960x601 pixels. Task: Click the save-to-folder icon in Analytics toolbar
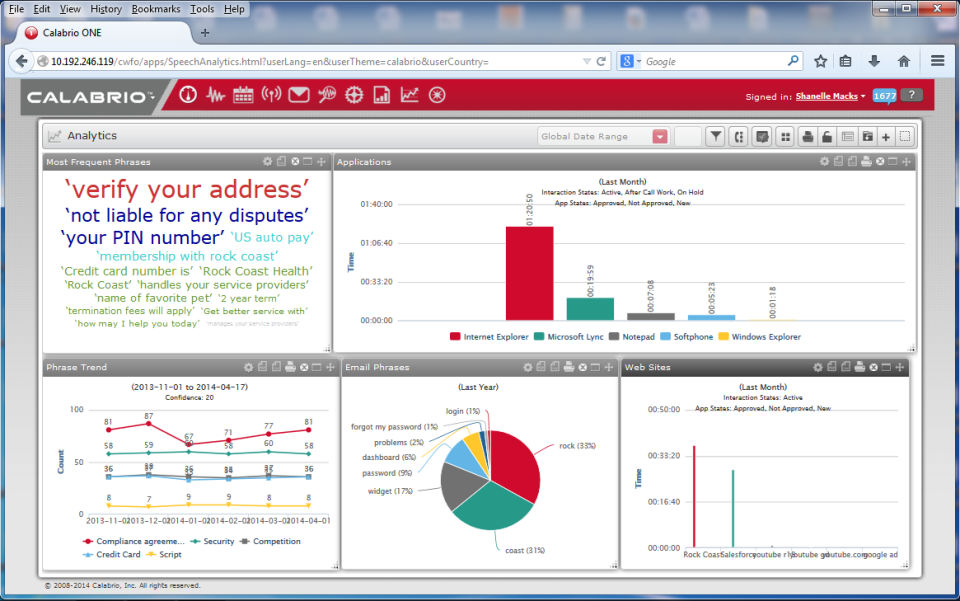[x=867, y=136]
